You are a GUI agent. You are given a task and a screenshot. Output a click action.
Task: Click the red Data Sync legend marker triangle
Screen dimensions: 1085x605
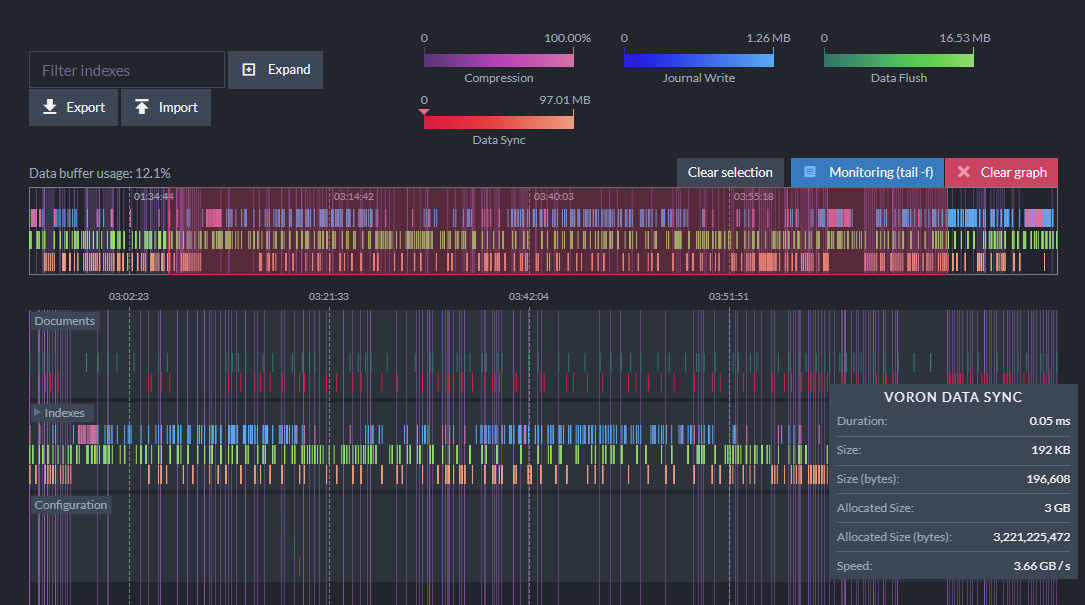424,112
